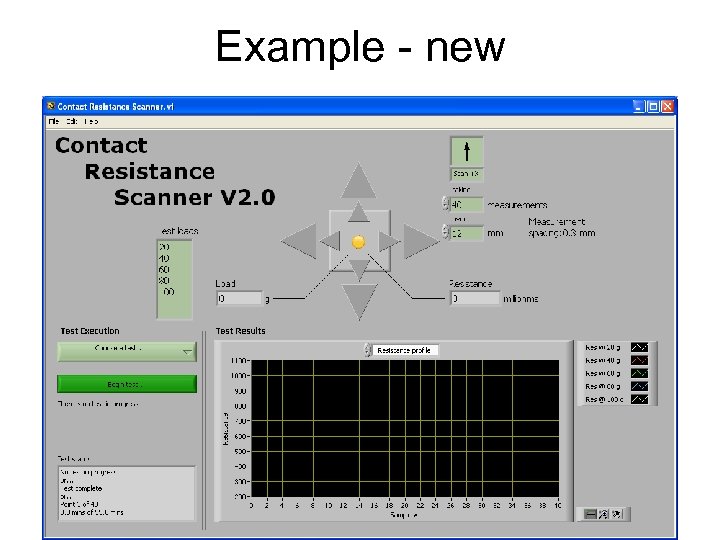
Task: Click the yellow center probe indicator
Action: 359,242
